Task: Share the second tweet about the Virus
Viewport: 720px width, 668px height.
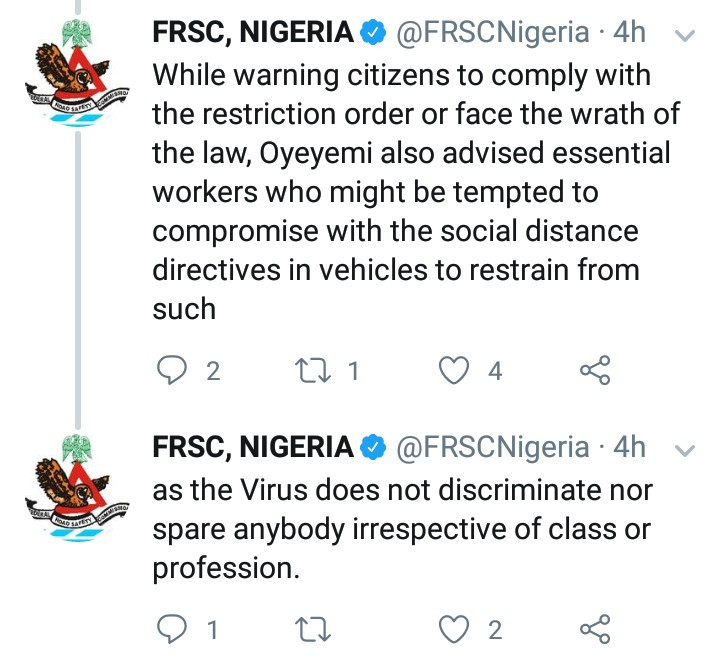Action: [x=595, y=629]
